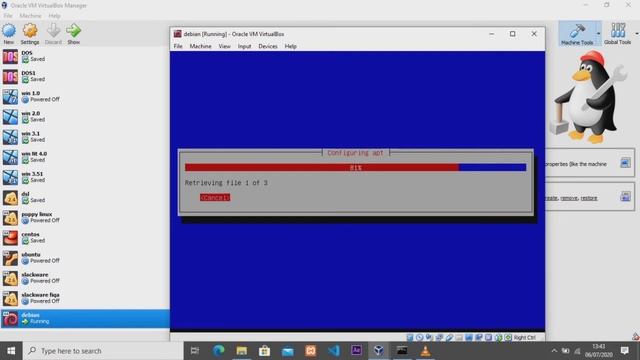Open the Windows Start menu
The height and width of the screenshot is (360, 640).
(x=11, y=351)
